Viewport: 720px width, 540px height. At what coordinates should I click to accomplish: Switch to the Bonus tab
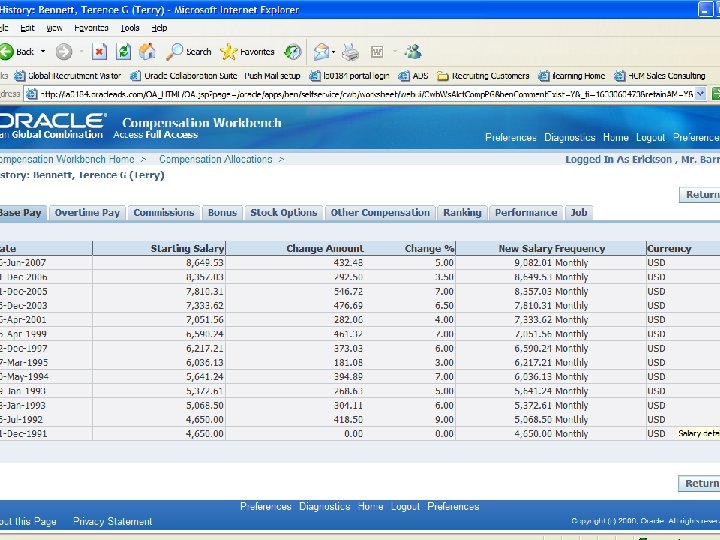point(222,213)
